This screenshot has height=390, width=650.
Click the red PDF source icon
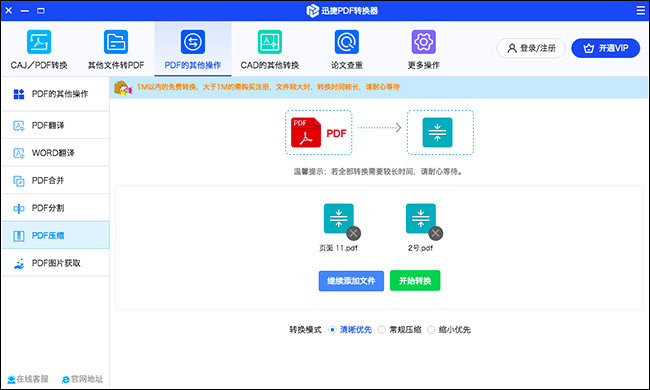tap(306, 133)
